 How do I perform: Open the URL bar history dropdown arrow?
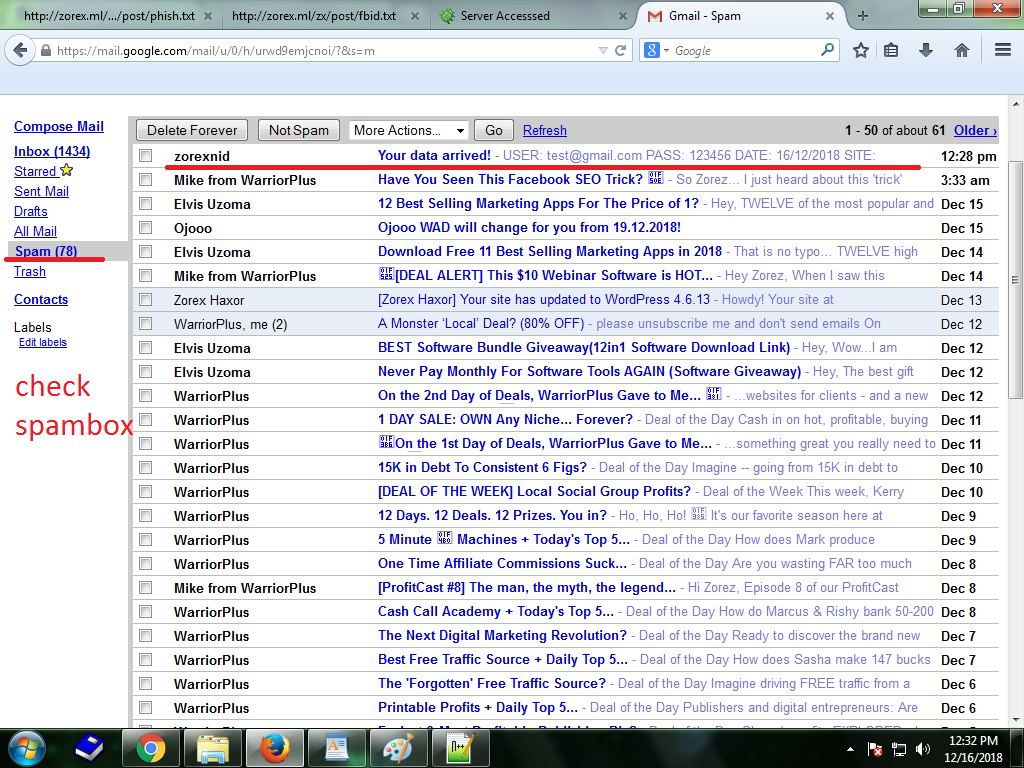click(x=603, y=50)
